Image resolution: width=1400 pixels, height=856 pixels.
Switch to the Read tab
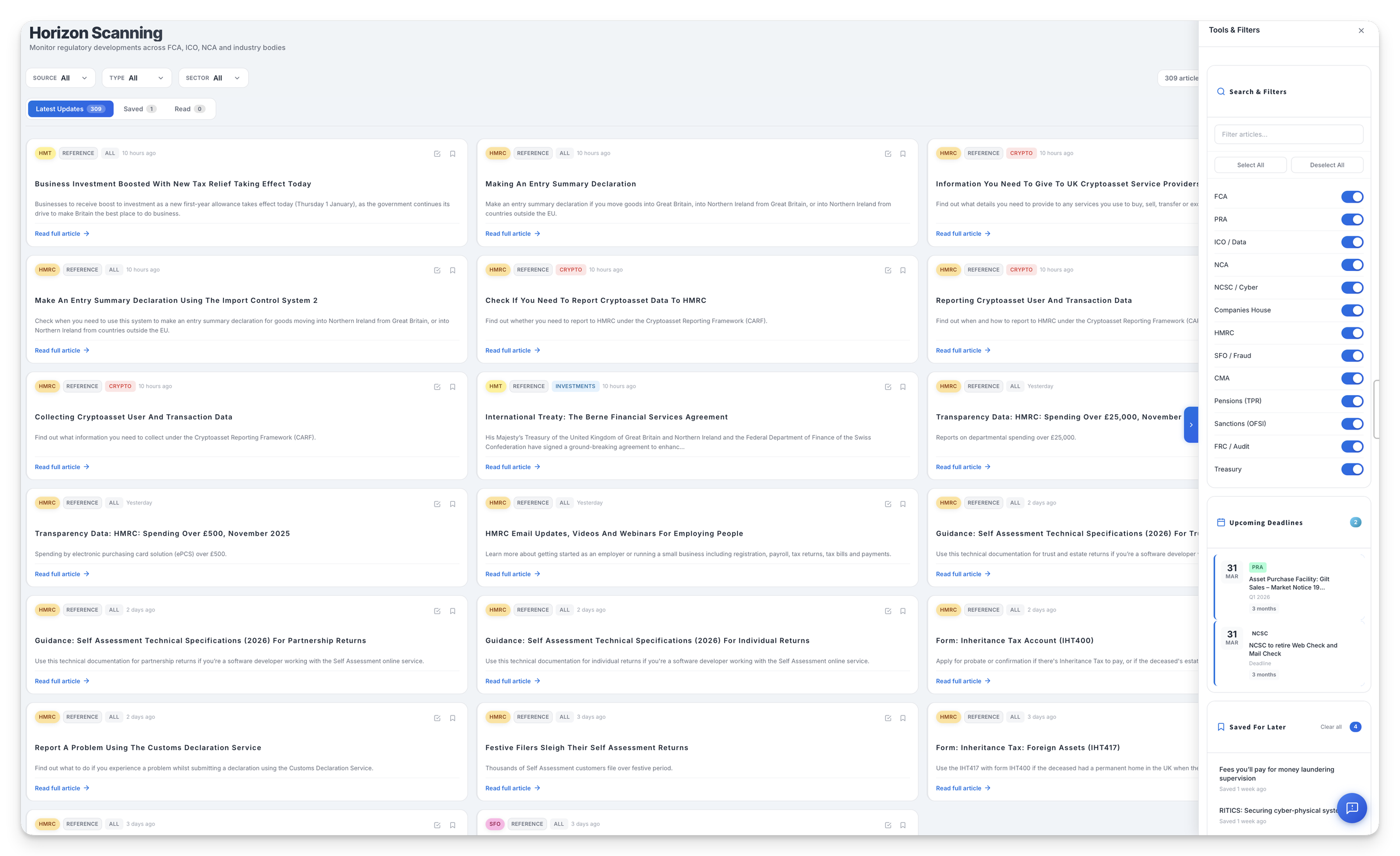tap(189, 109)
